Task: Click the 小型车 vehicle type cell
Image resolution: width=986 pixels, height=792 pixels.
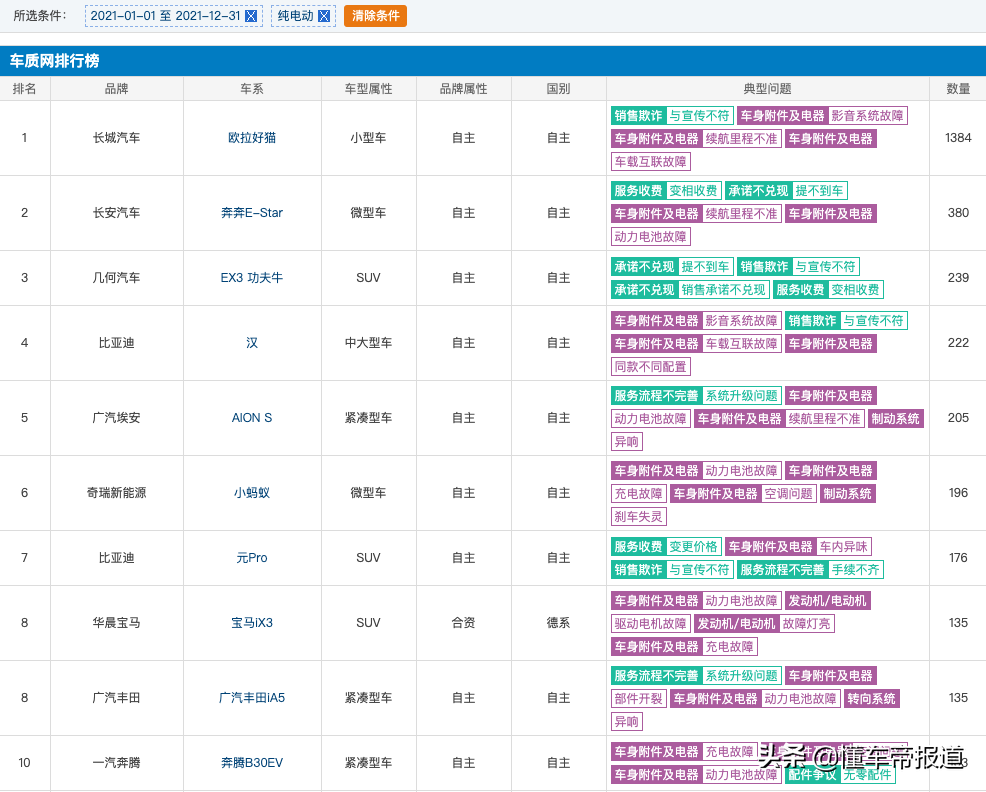Action: tap(368, 138)
